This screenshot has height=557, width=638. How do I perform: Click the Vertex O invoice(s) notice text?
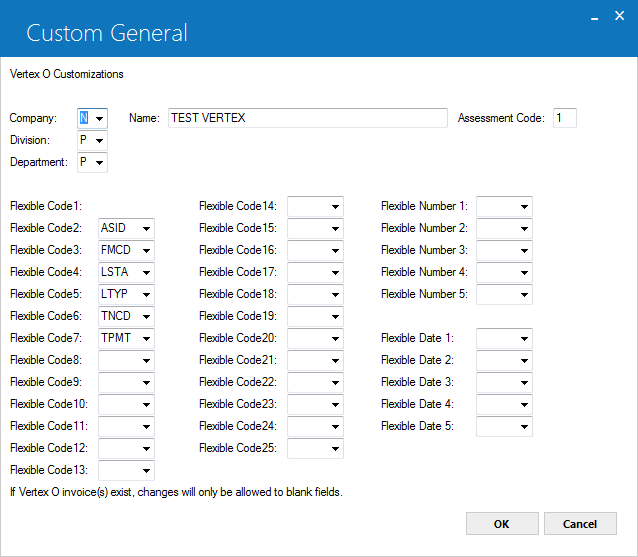[x=176, y=492]
